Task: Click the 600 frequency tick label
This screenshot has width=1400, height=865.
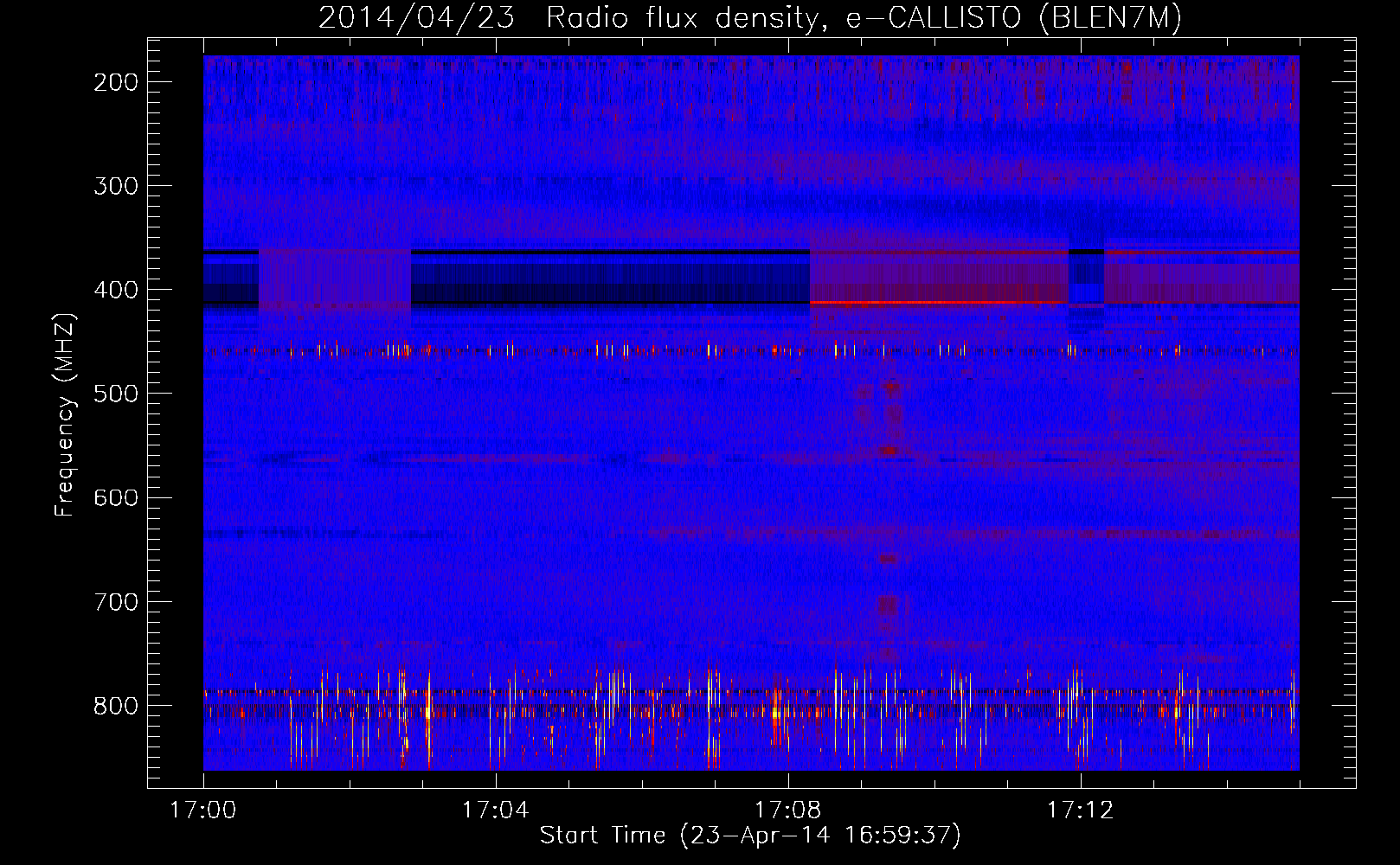Action: tap(116, 497)
